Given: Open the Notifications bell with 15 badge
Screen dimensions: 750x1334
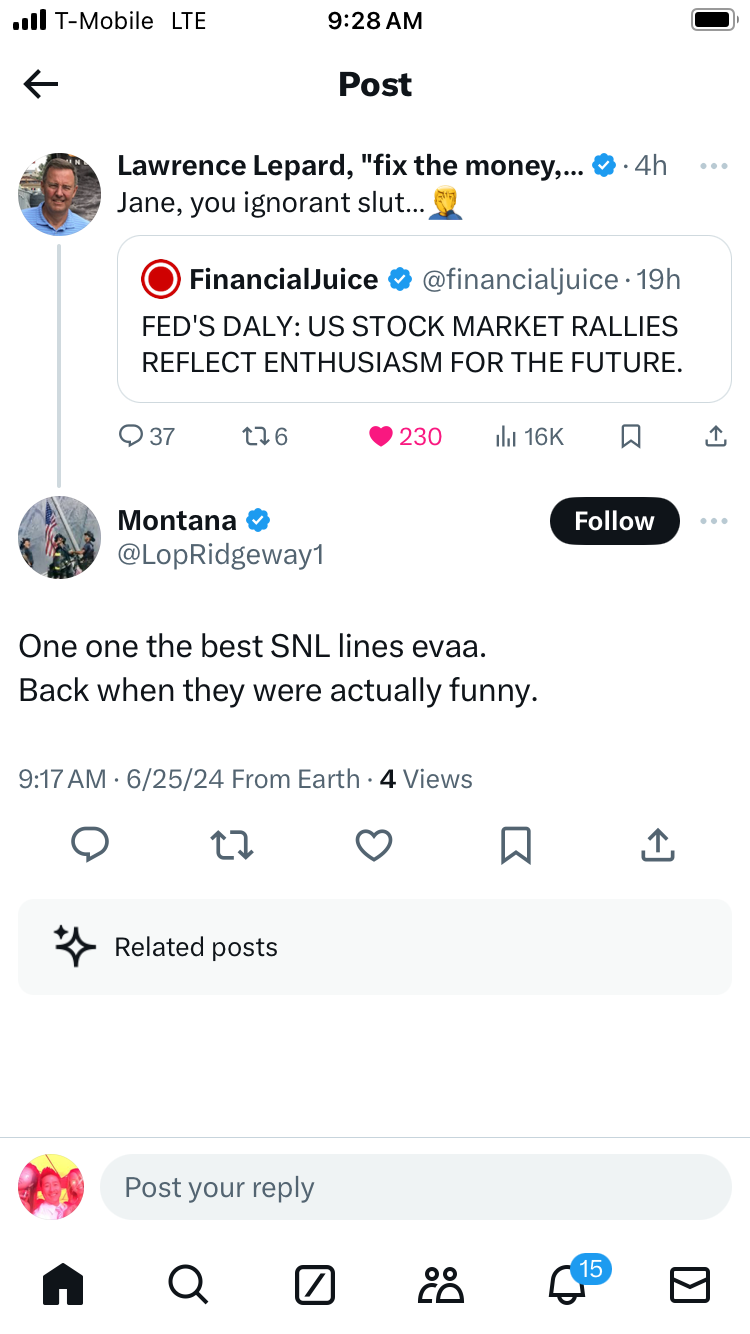Looking at the screenshot, I should [x=568, y=1283].
